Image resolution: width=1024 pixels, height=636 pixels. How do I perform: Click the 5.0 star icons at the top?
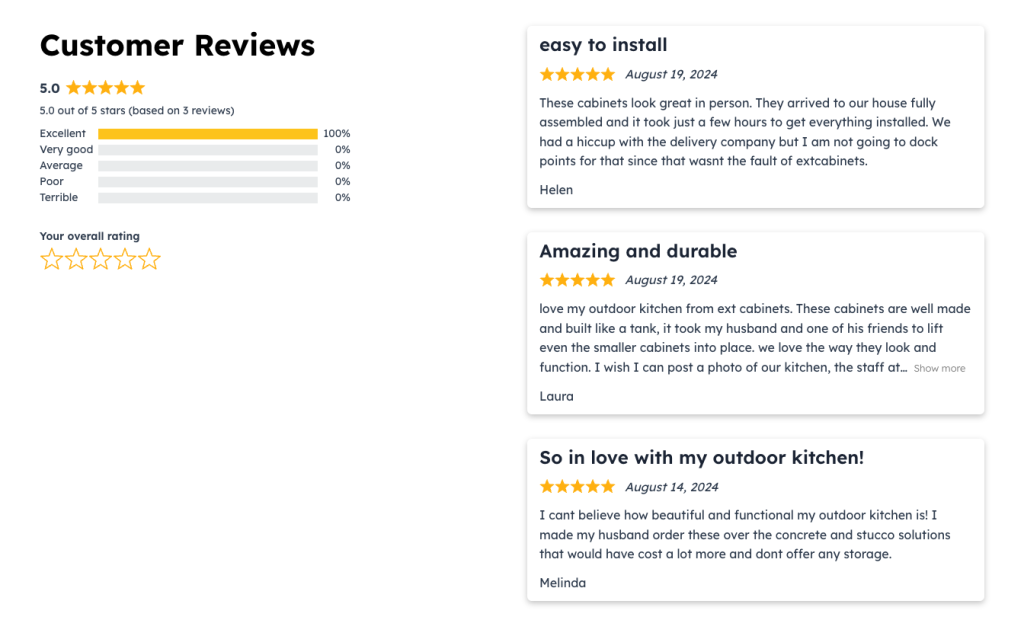click(x=105, y=88)
